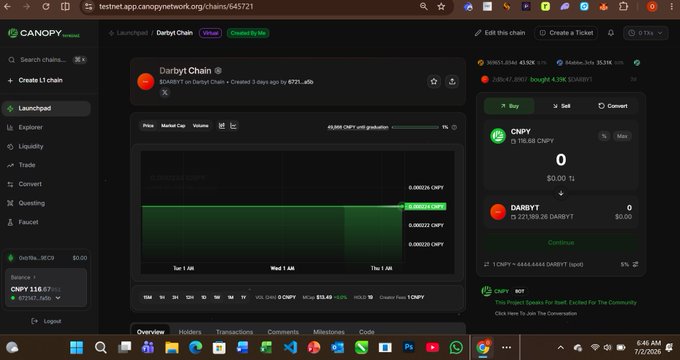Select the Market Cap chart mode
680x360 pixels.
pyautogui.click(x=173, y=126)
